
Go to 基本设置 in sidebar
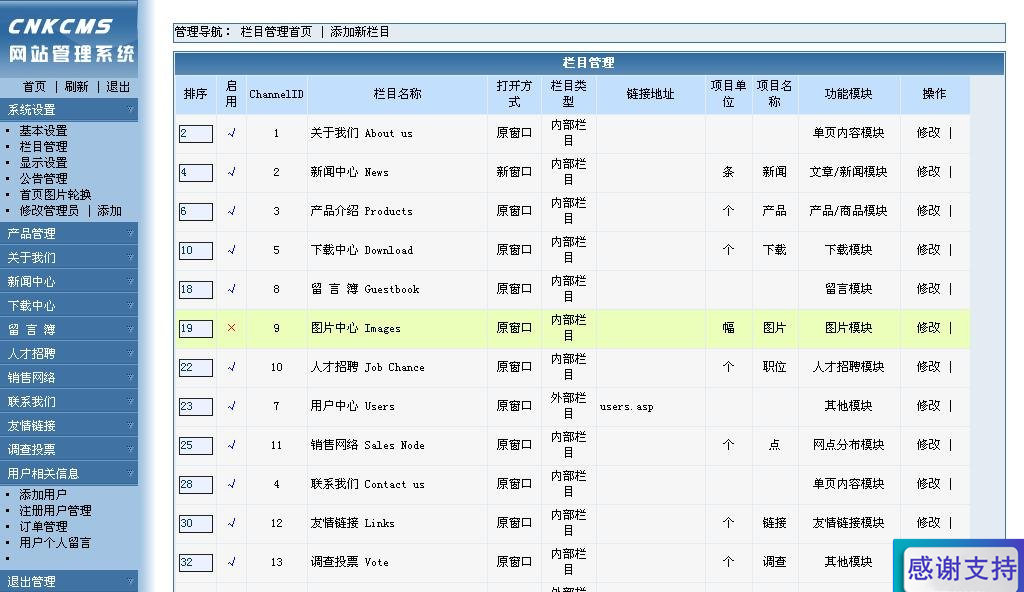point(43,131)
